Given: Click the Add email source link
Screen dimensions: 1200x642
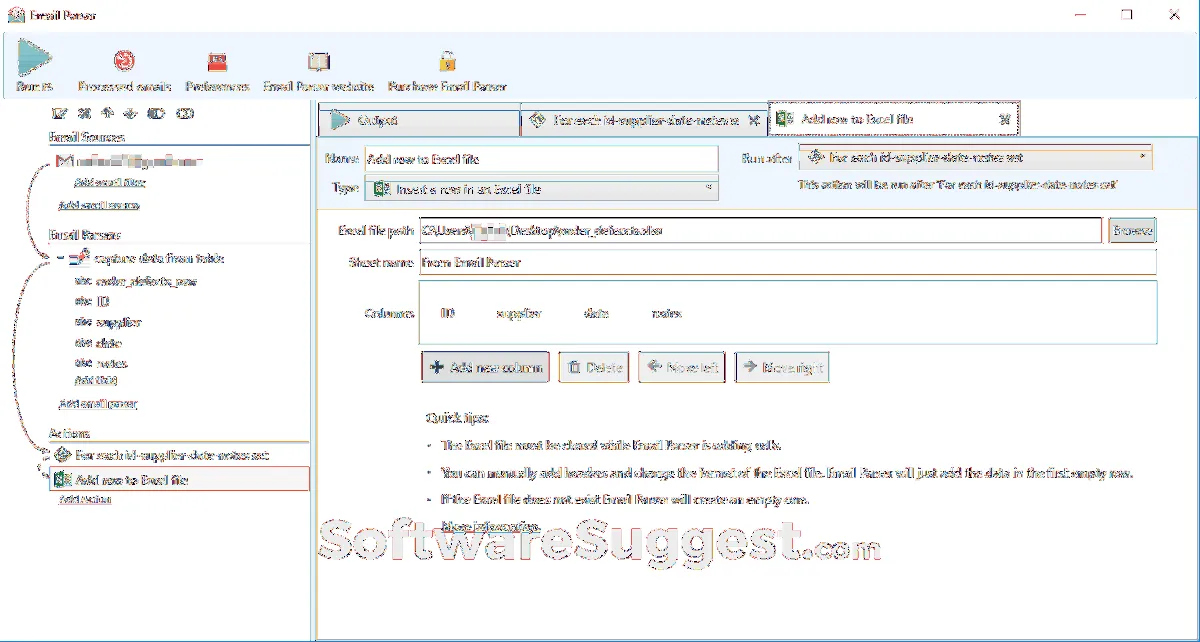Looking at the screenshot, I should click(x=99, y=205).
